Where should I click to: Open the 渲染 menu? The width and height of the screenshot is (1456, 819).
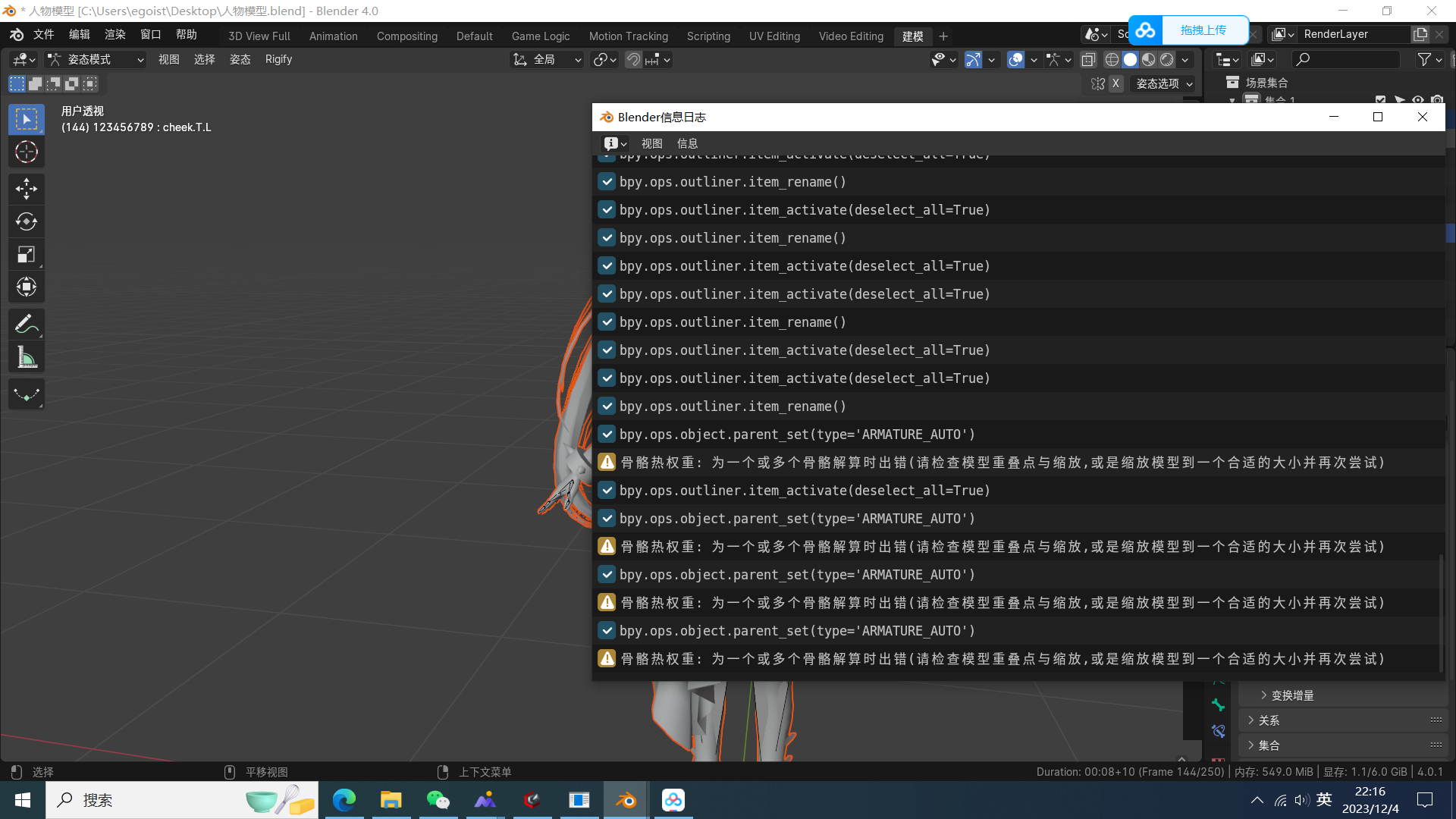point(115,35)
